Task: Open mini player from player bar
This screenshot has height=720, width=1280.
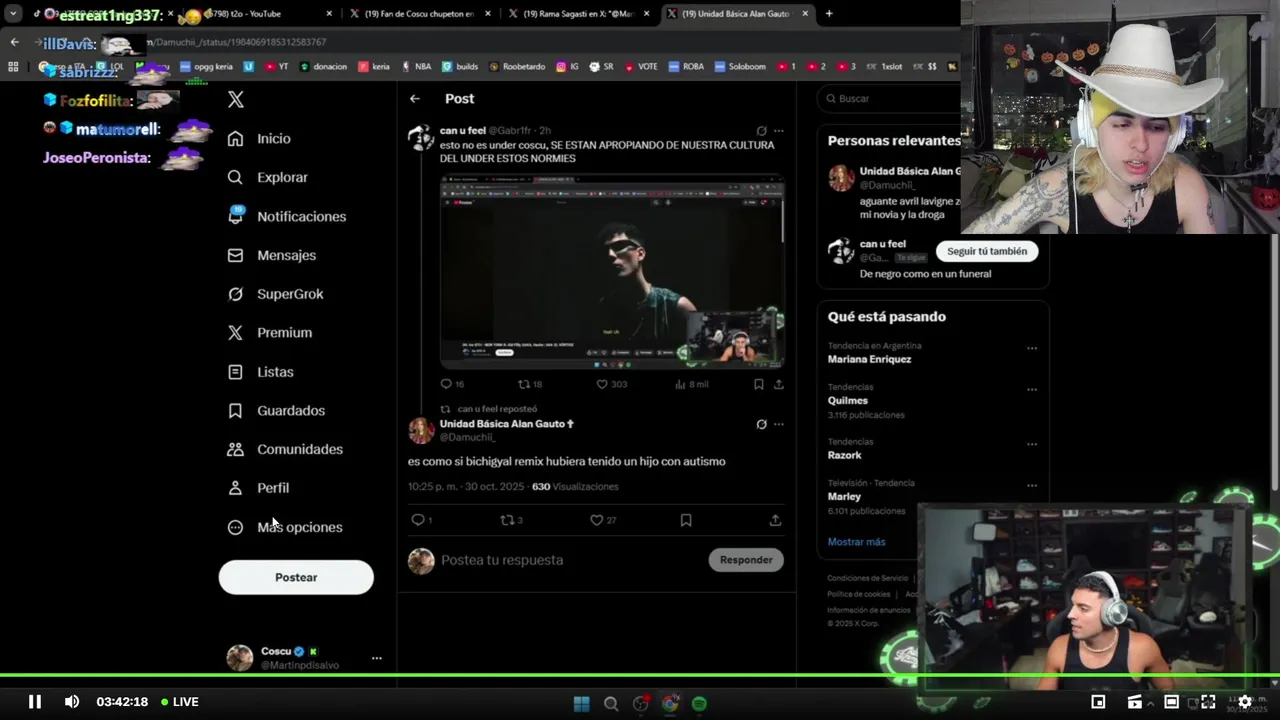Action: pyautogui.click(x=1098, y=702)
